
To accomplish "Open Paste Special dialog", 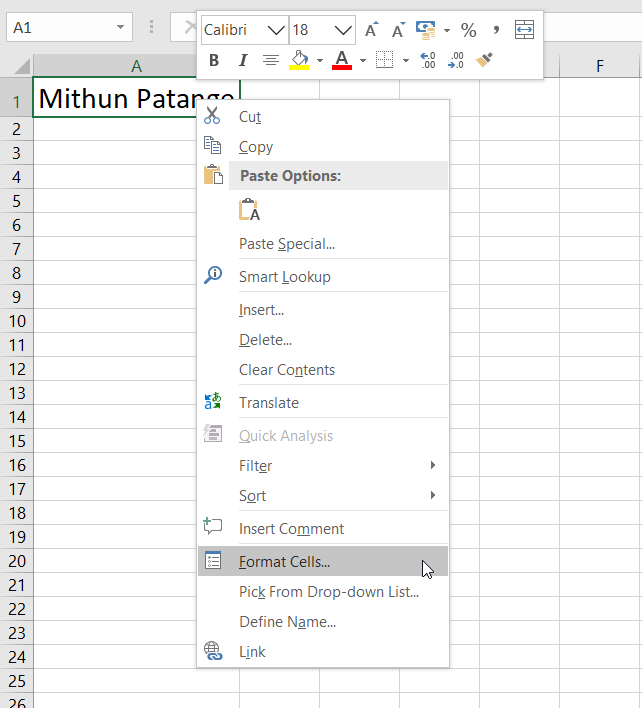I will click(x=323, y=244).
